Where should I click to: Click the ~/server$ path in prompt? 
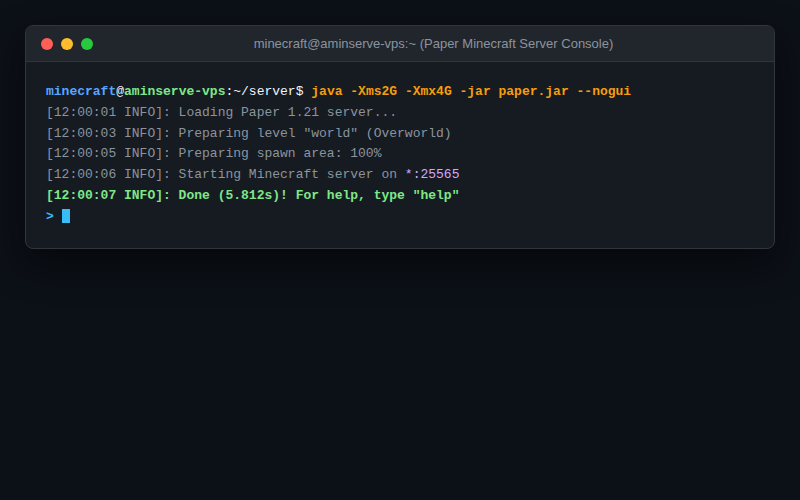(268, 91)
